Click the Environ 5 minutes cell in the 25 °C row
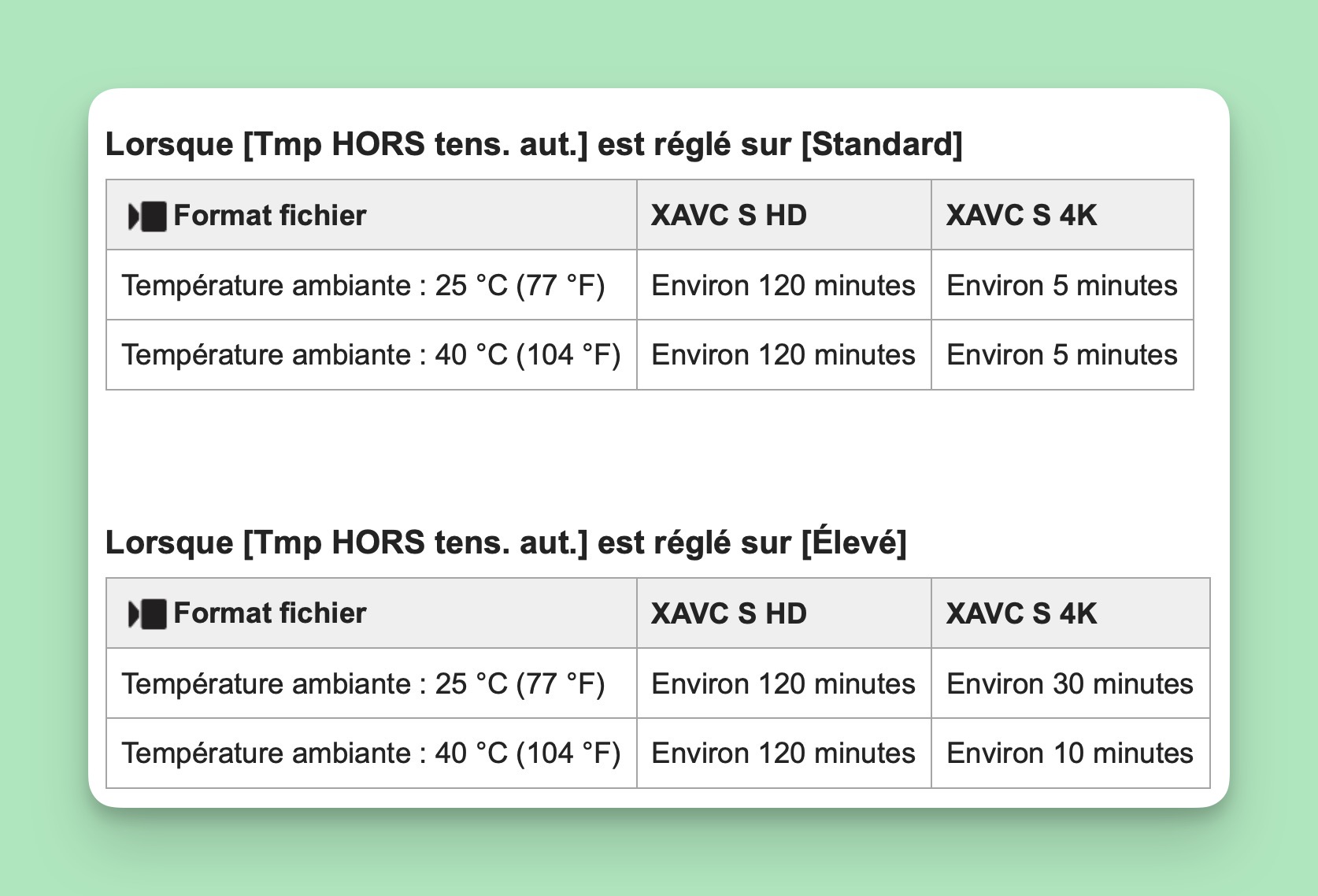 (x=1062, y=286)
